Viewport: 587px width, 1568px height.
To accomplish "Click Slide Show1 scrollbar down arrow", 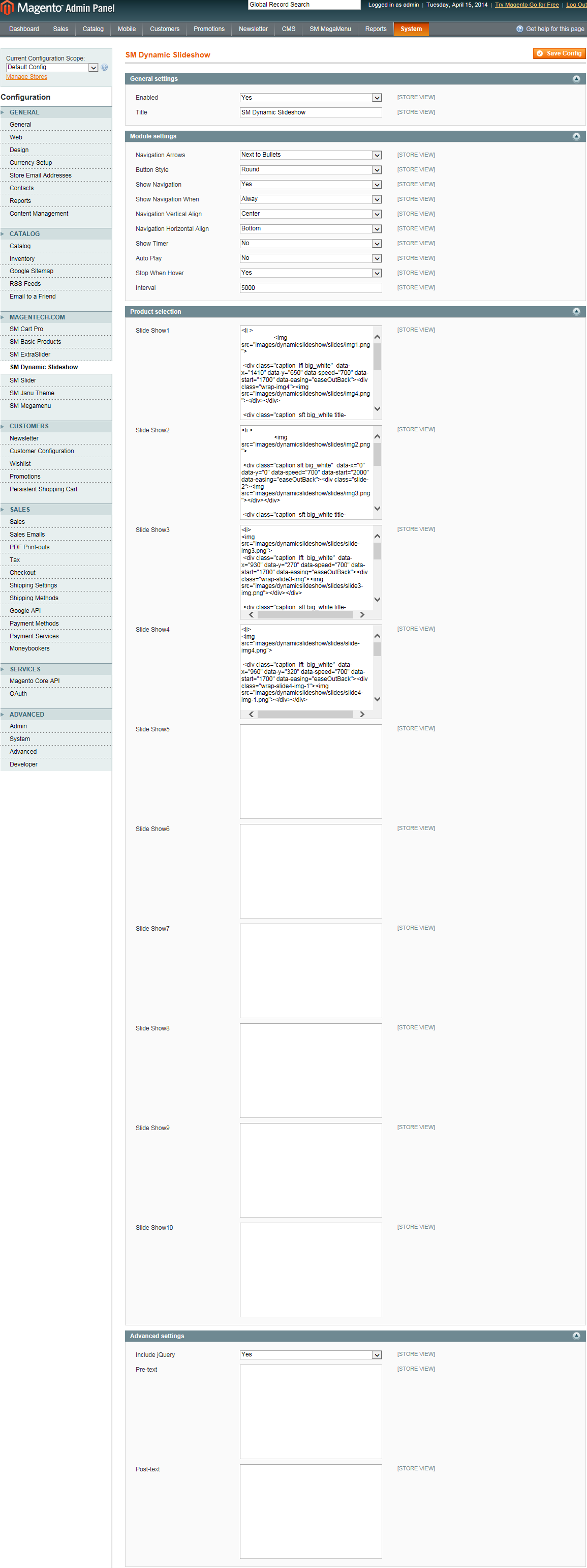I will click(x=377, y=409).
